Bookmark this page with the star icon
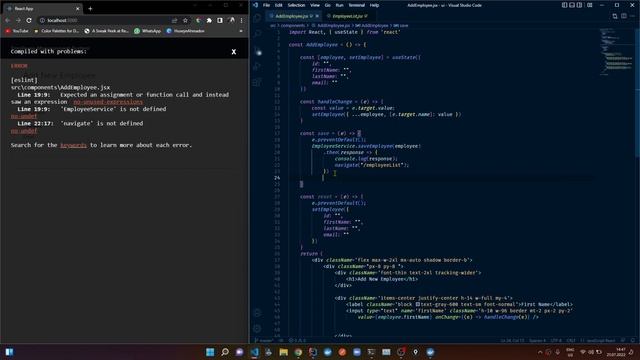 pos(185,20)
